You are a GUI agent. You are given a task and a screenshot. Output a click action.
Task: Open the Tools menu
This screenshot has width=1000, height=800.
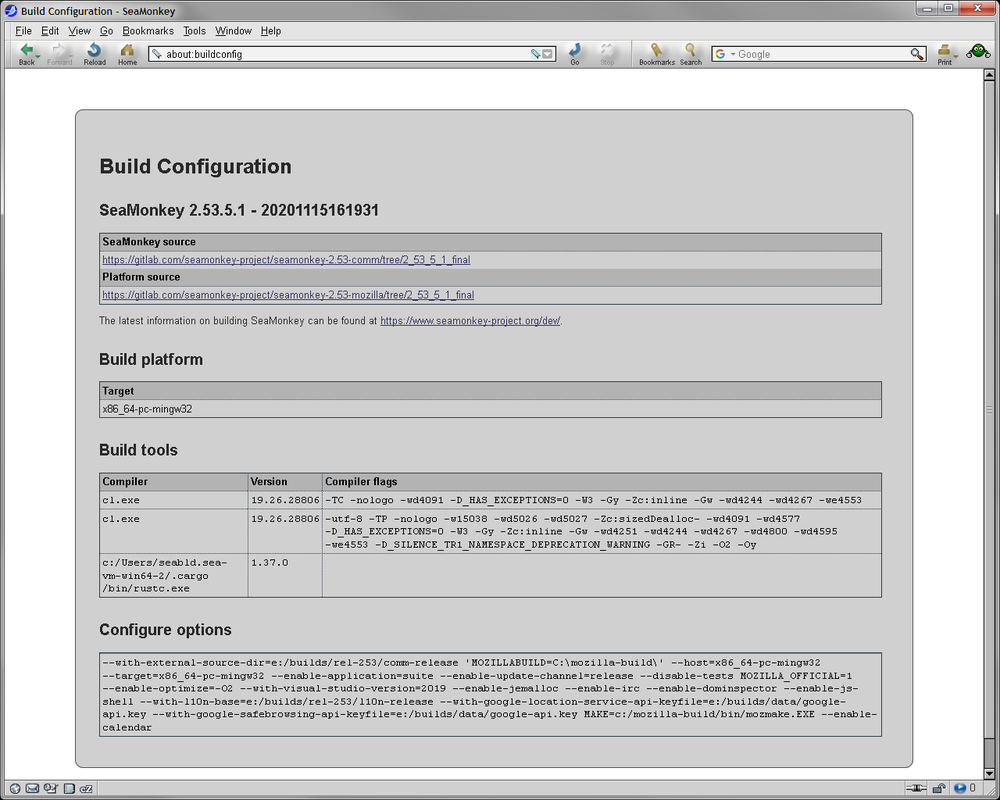tap(195, 31)
